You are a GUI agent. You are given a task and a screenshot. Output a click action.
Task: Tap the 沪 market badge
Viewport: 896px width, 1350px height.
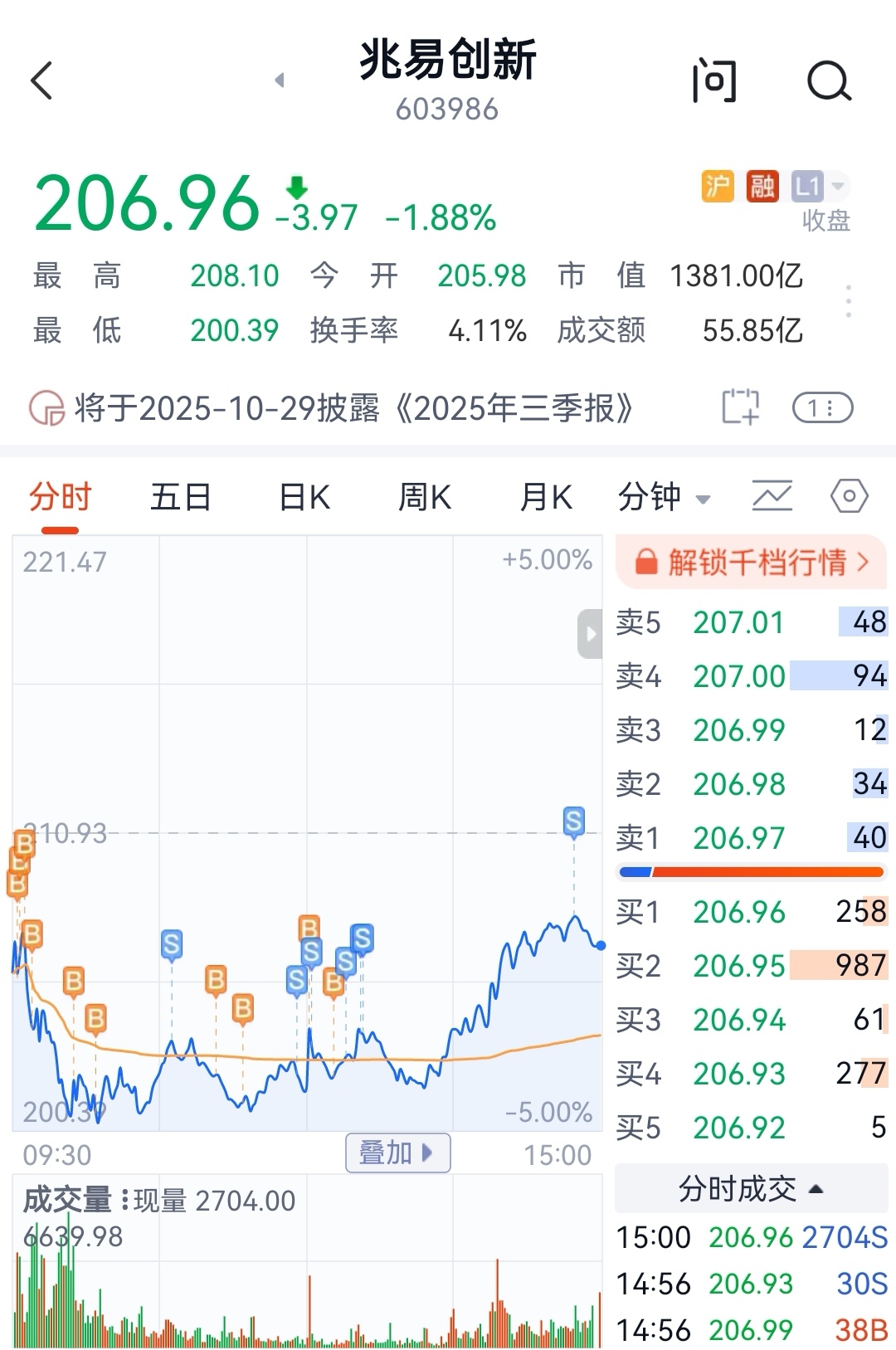coord(718,186)
